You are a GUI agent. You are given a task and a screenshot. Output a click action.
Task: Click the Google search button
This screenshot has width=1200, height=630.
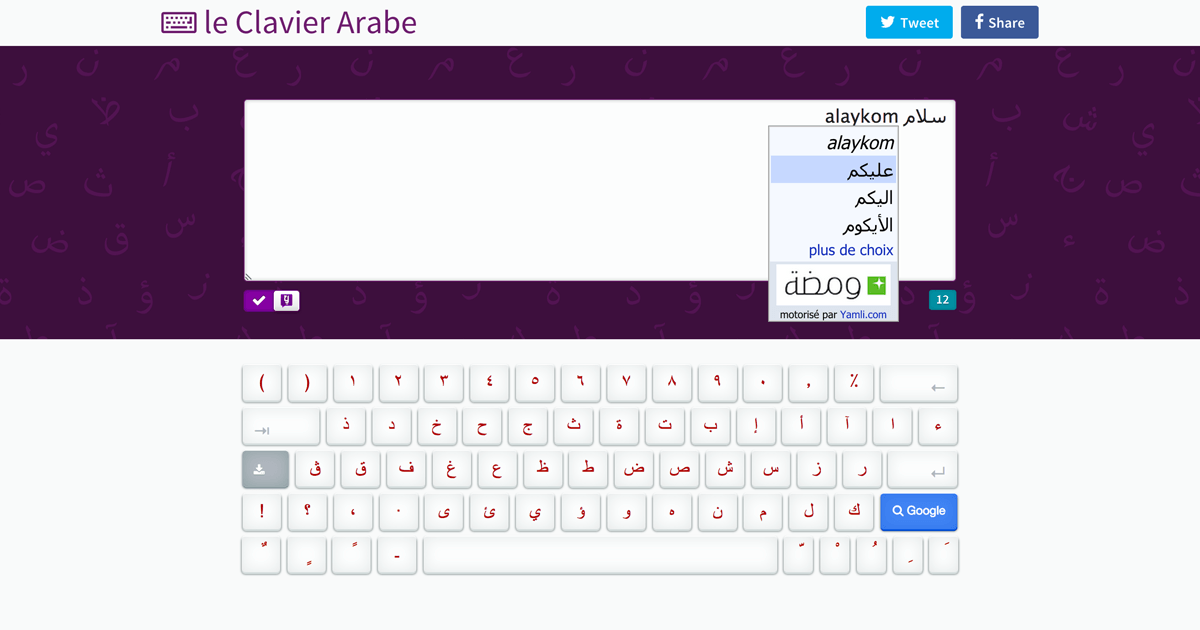point(918,511)
